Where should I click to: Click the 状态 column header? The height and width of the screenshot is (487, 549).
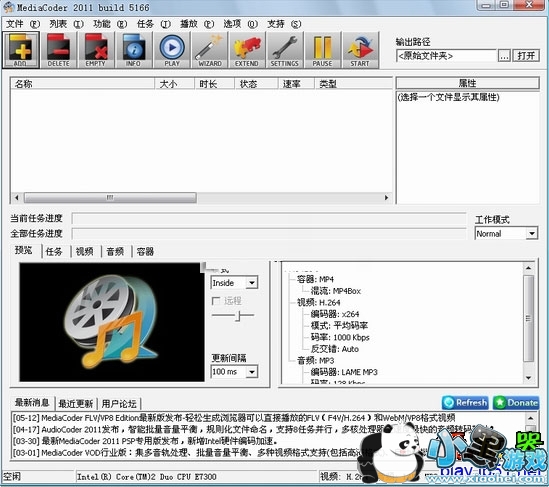256,84
